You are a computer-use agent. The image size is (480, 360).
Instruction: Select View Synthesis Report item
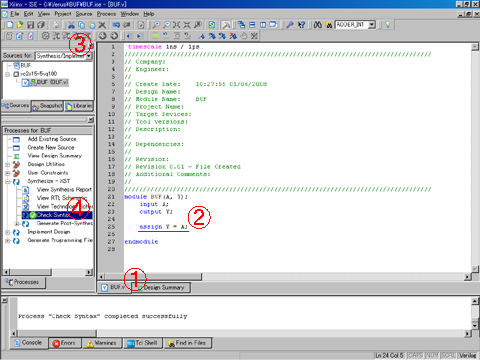(64, 190)
